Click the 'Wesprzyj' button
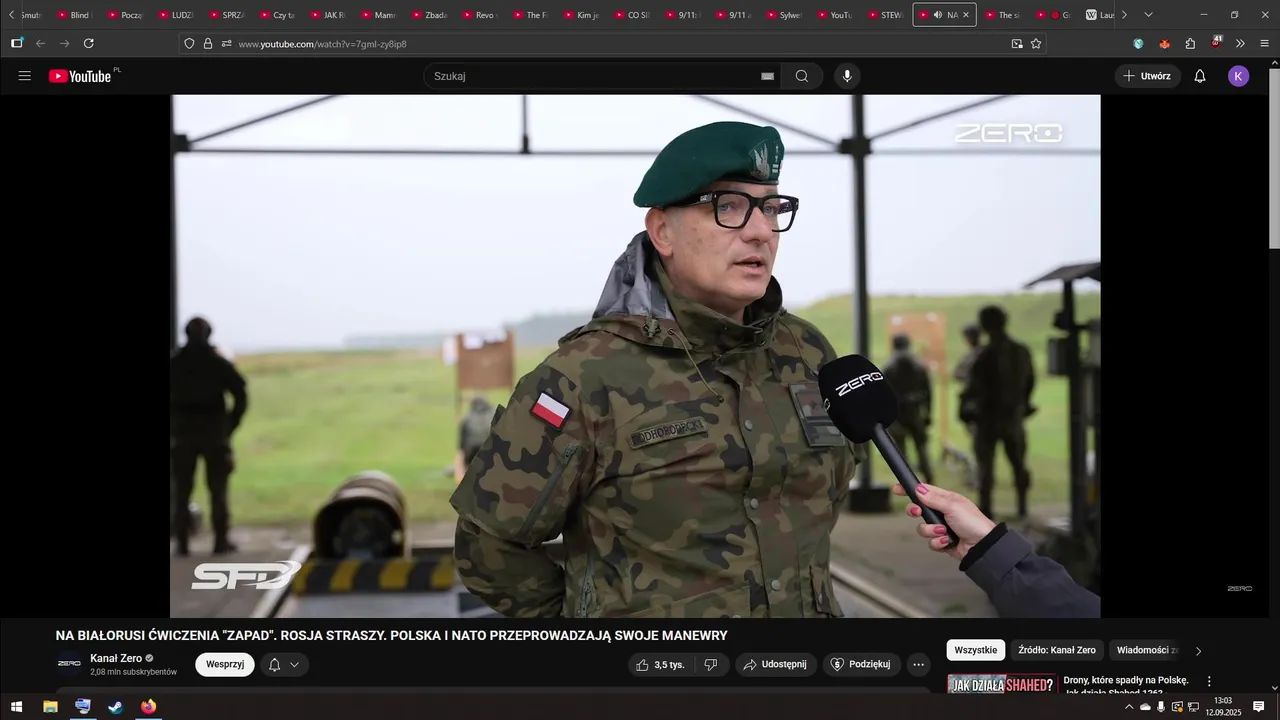This screenshot has width=1280, height=720. click(x=225, y=665)
